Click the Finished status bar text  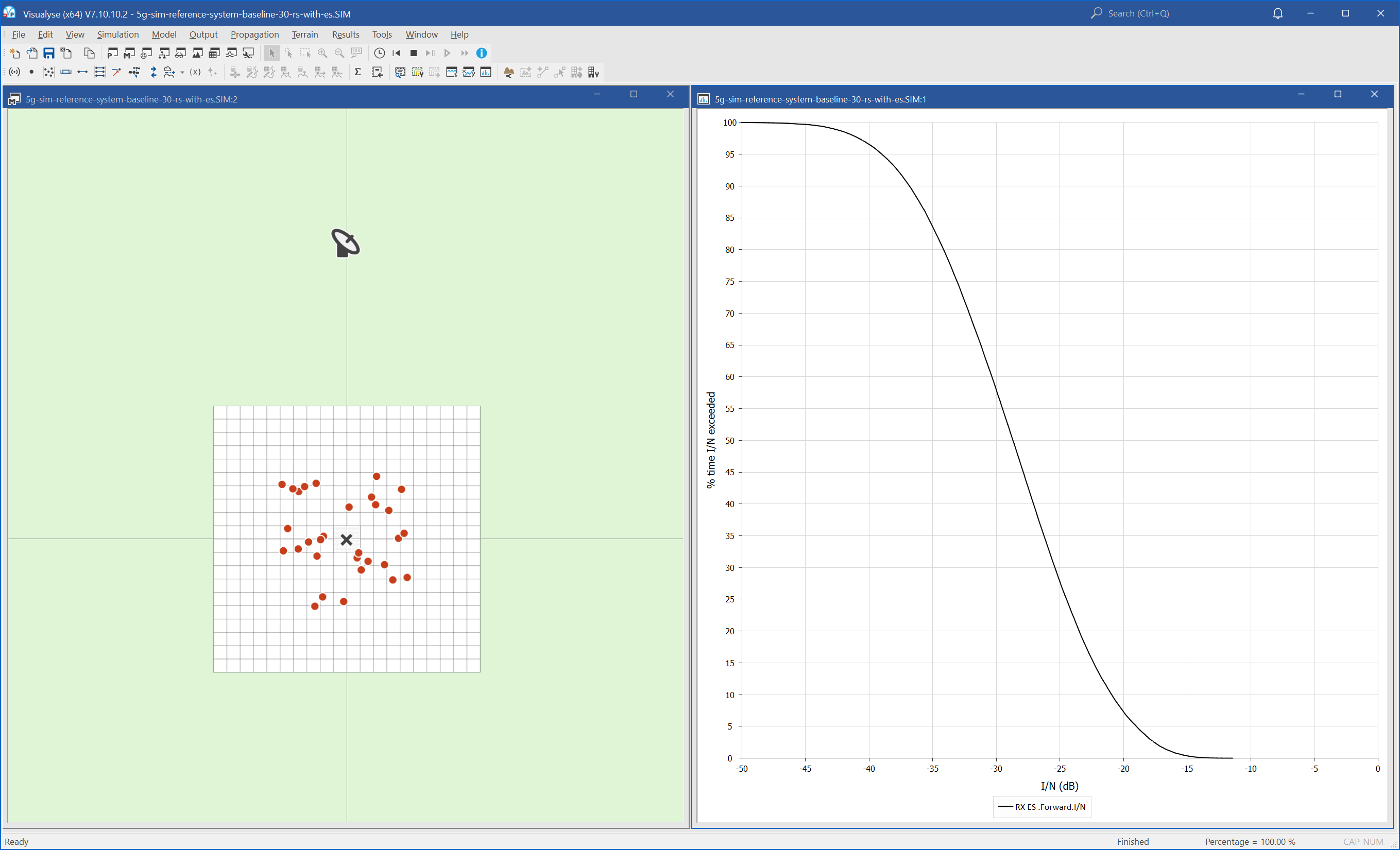[x=1132, y=841]
